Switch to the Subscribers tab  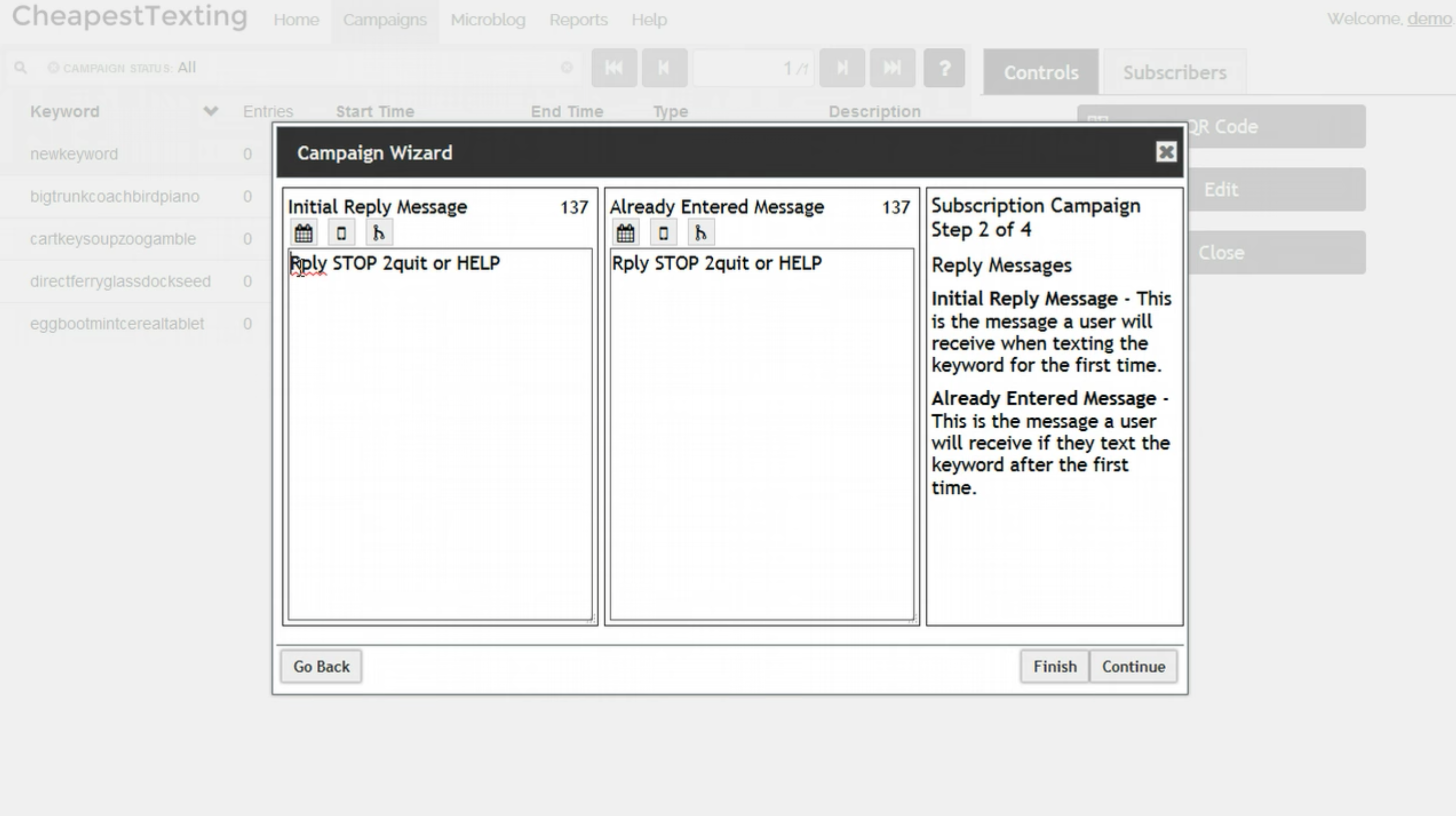point(1174,73)
